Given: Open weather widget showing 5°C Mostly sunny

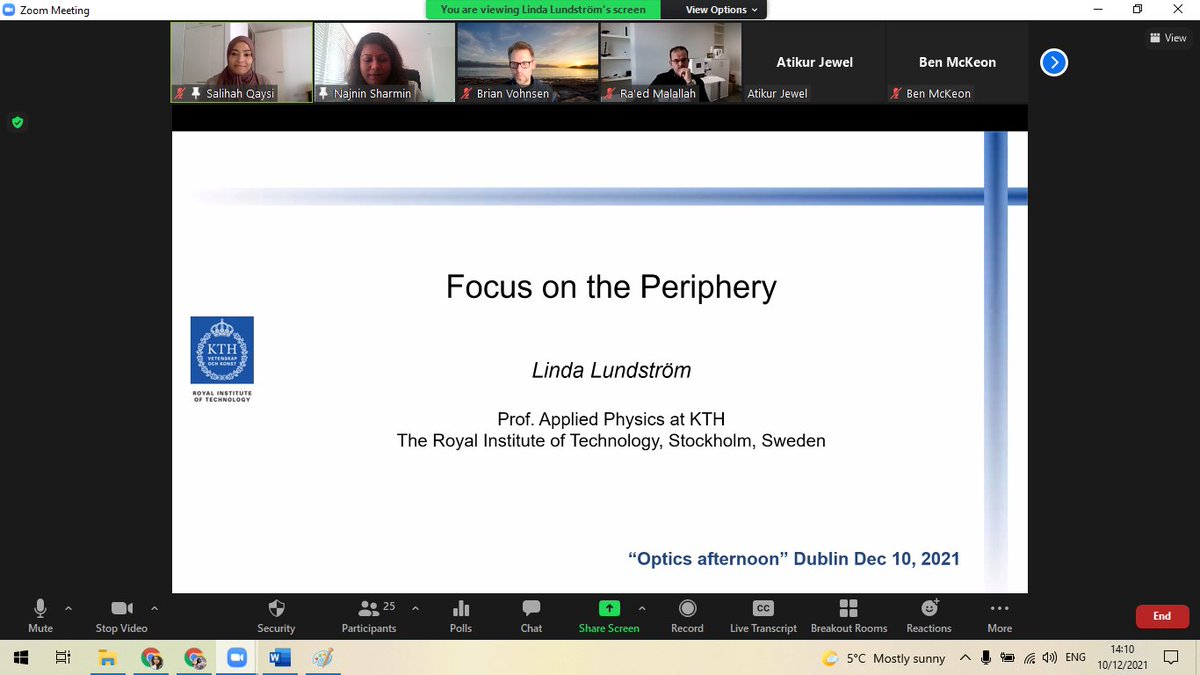Looking at the screenshot, I should click(883, 658).
